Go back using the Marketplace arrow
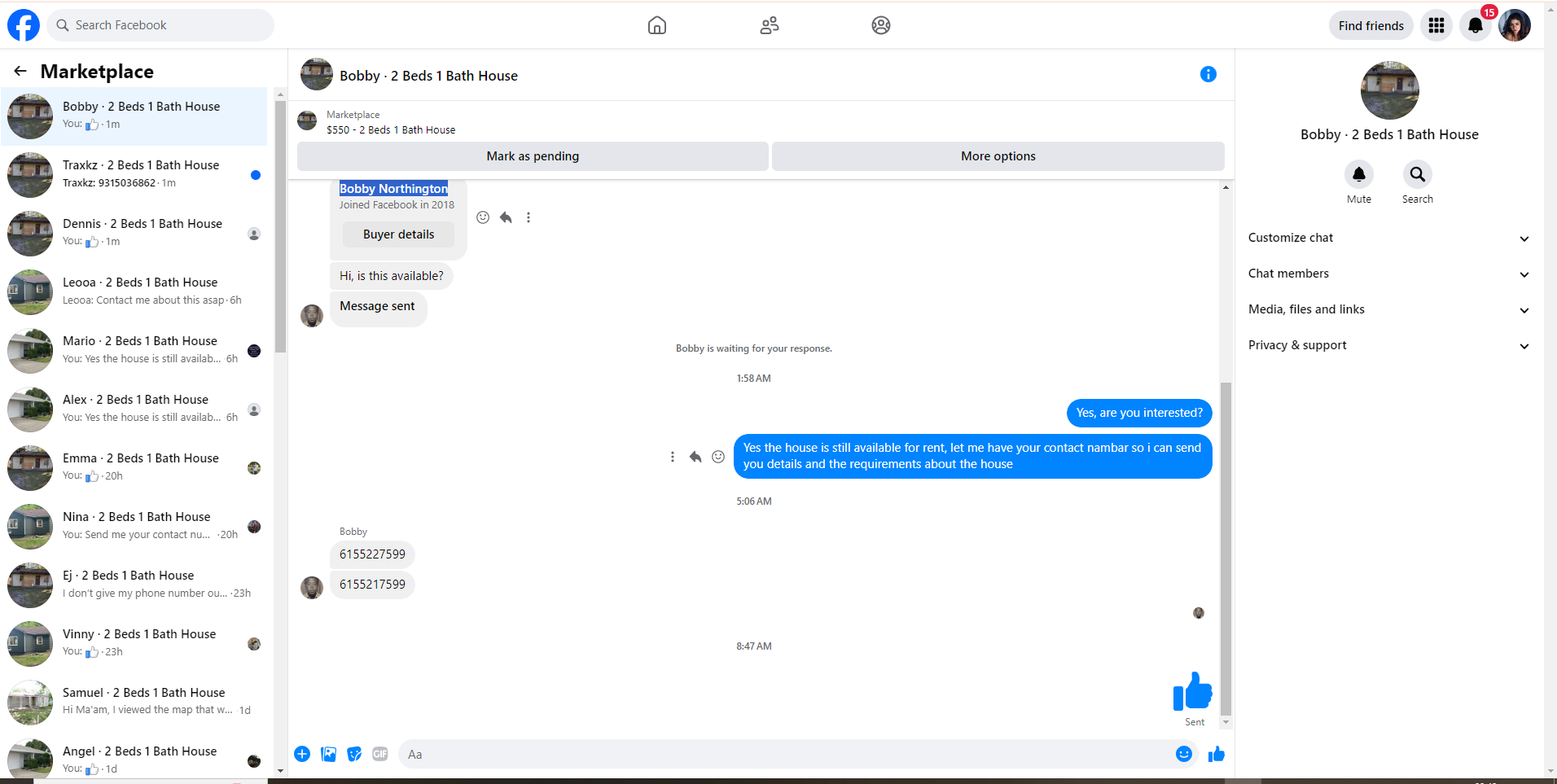Viewport: 1557px width, 784px height. (20, 72)
